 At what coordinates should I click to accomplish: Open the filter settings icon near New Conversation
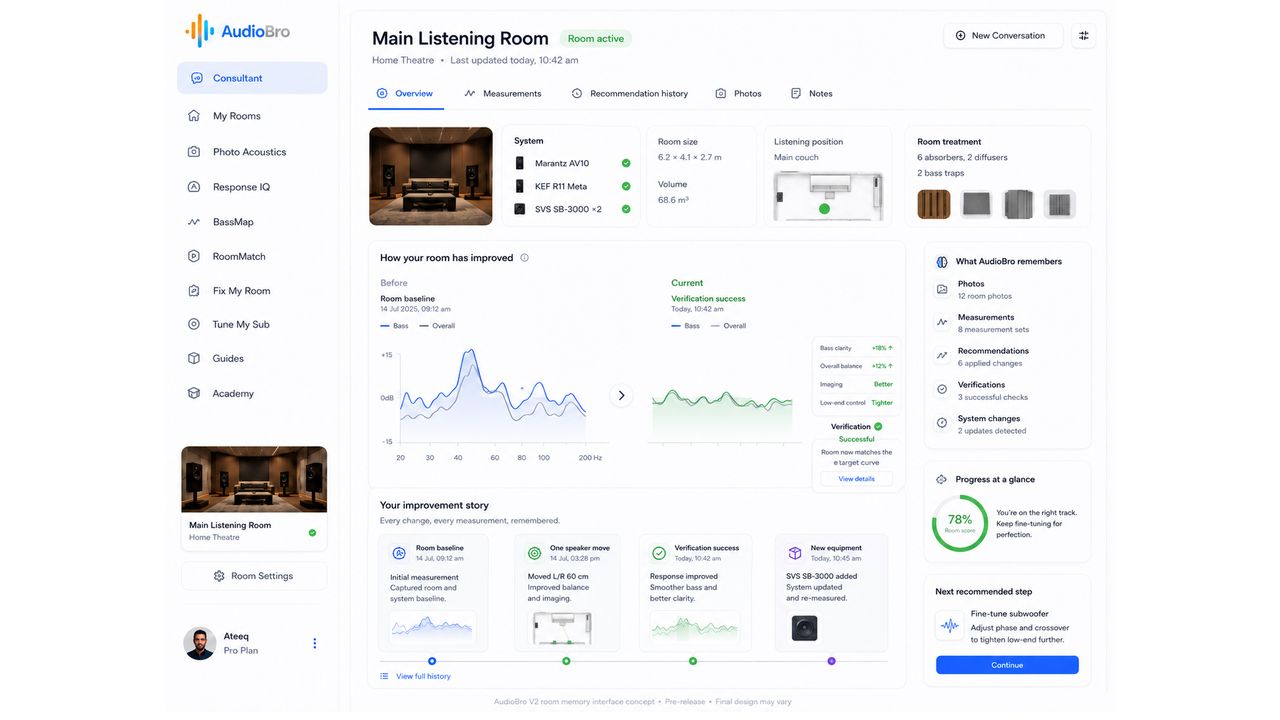click(1083, 36)
